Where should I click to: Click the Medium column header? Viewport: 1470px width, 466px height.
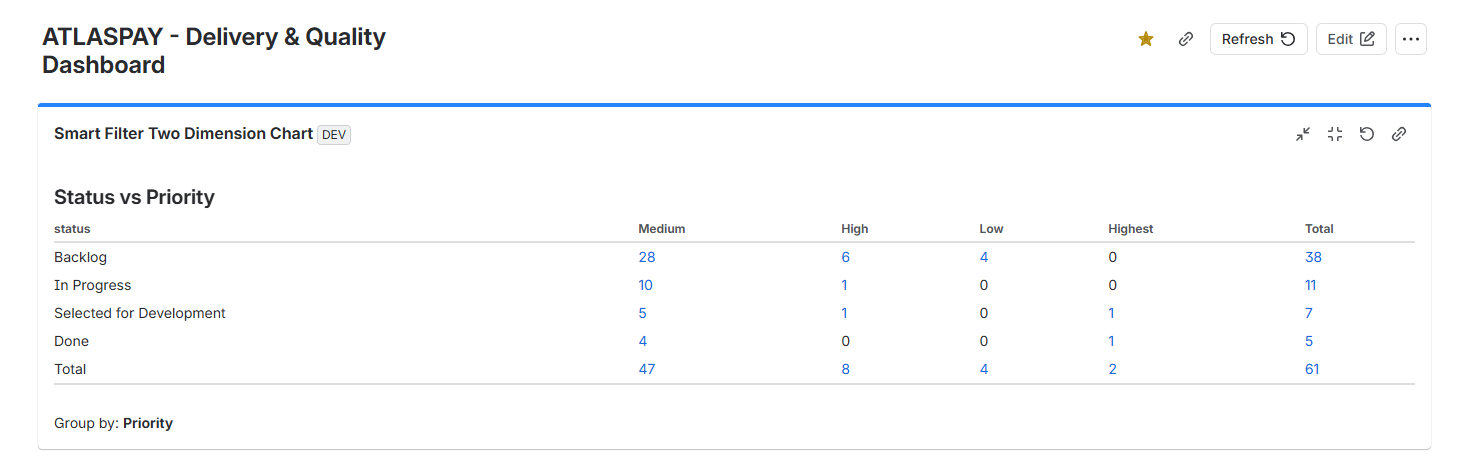click(662, 229)
